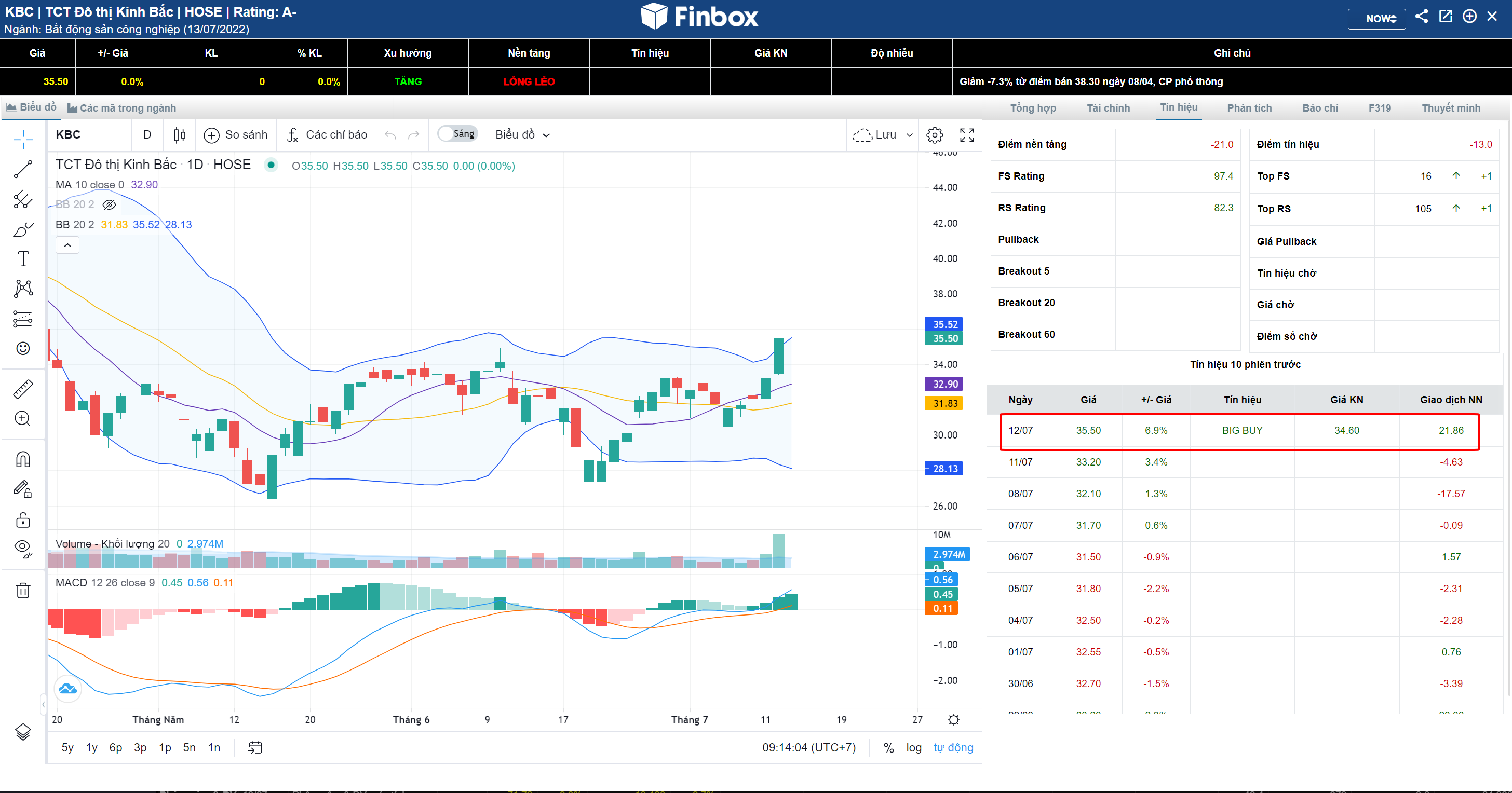Select the ruler measure tool
The width and height of the screenshot is (1512, 793).
click(x=23, y=389)
